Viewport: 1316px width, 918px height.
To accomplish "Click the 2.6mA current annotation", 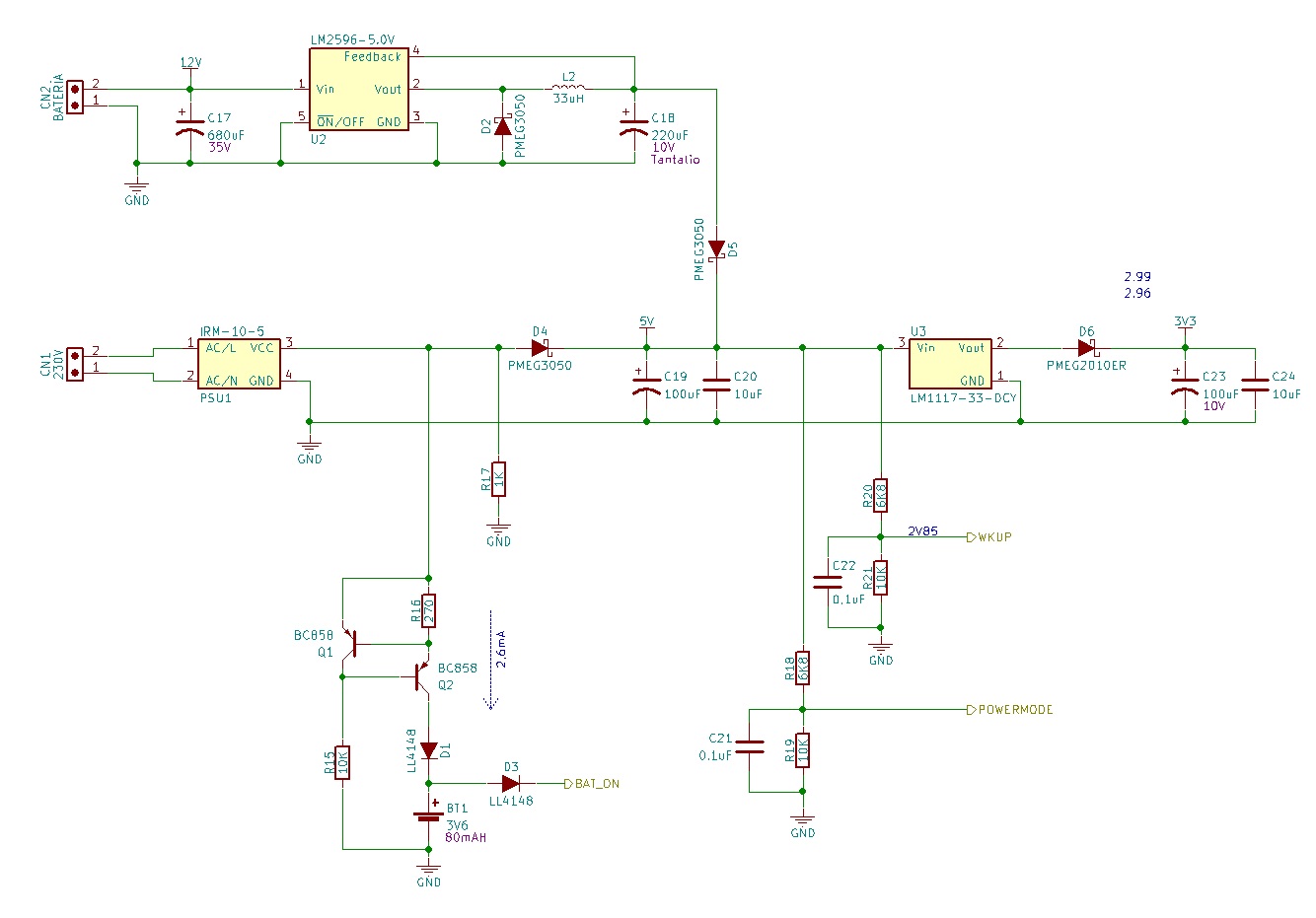I will (x=502, y=650).
